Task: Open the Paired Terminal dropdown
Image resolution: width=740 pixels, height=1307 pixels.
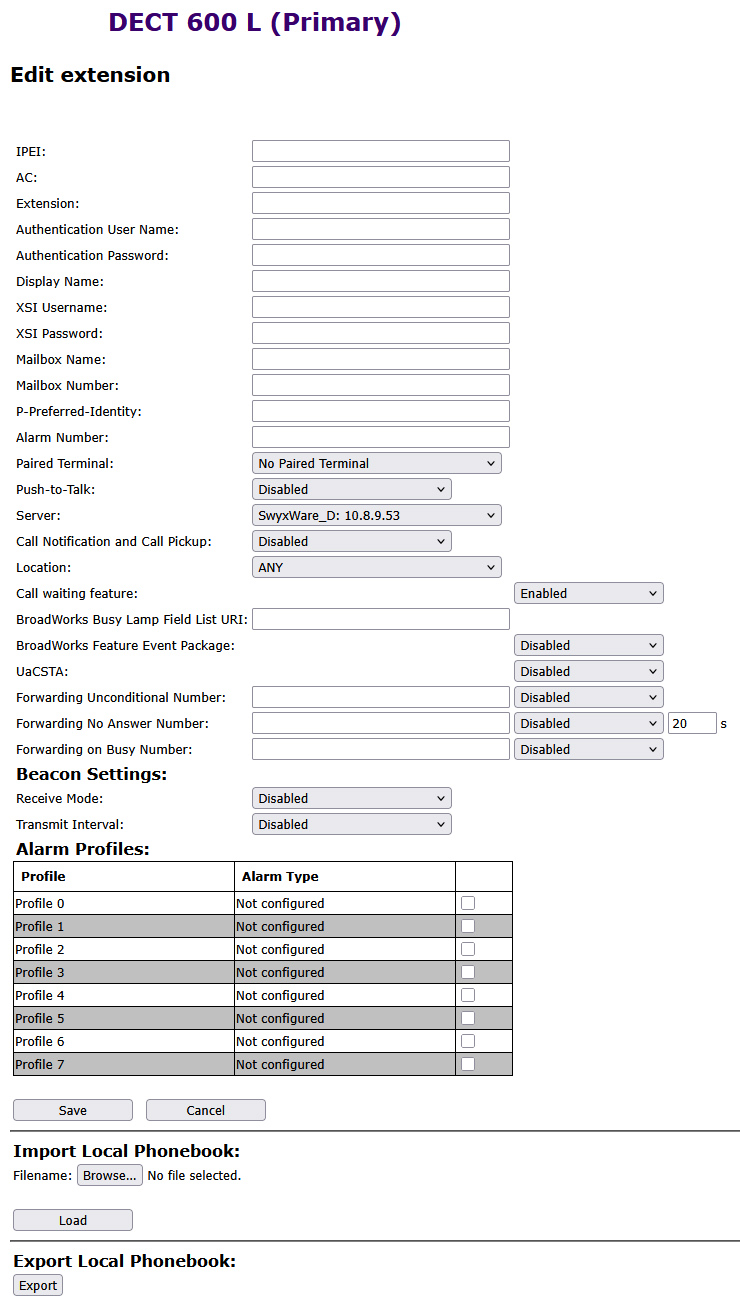Action: click(x=377, y=463)
